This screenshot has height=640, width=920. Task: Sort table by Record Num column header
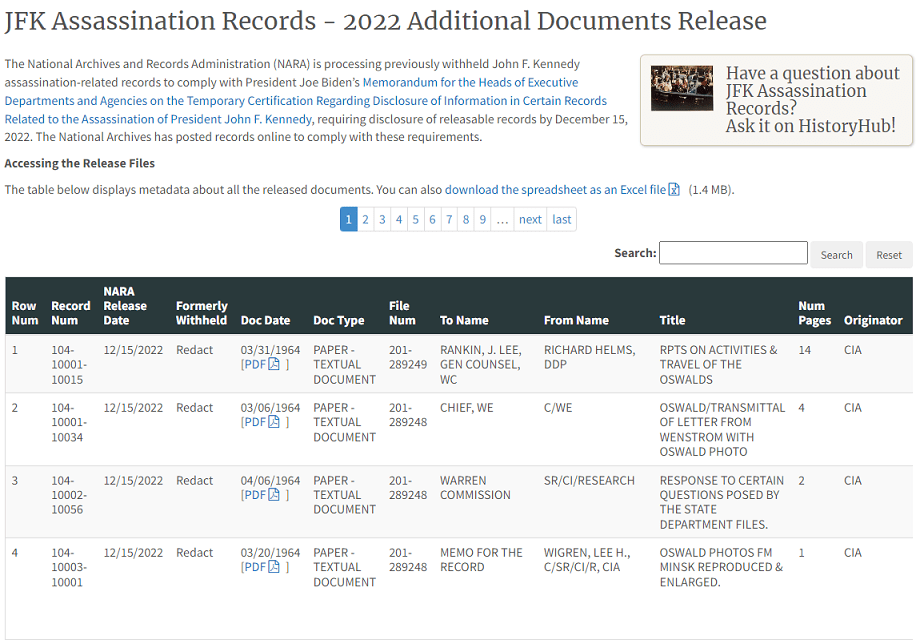71,313
